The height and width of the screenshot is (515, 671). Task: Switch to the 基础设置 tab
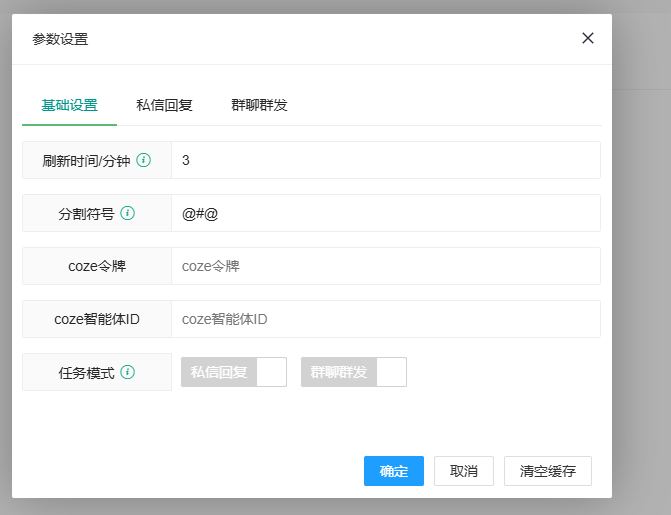69,105
